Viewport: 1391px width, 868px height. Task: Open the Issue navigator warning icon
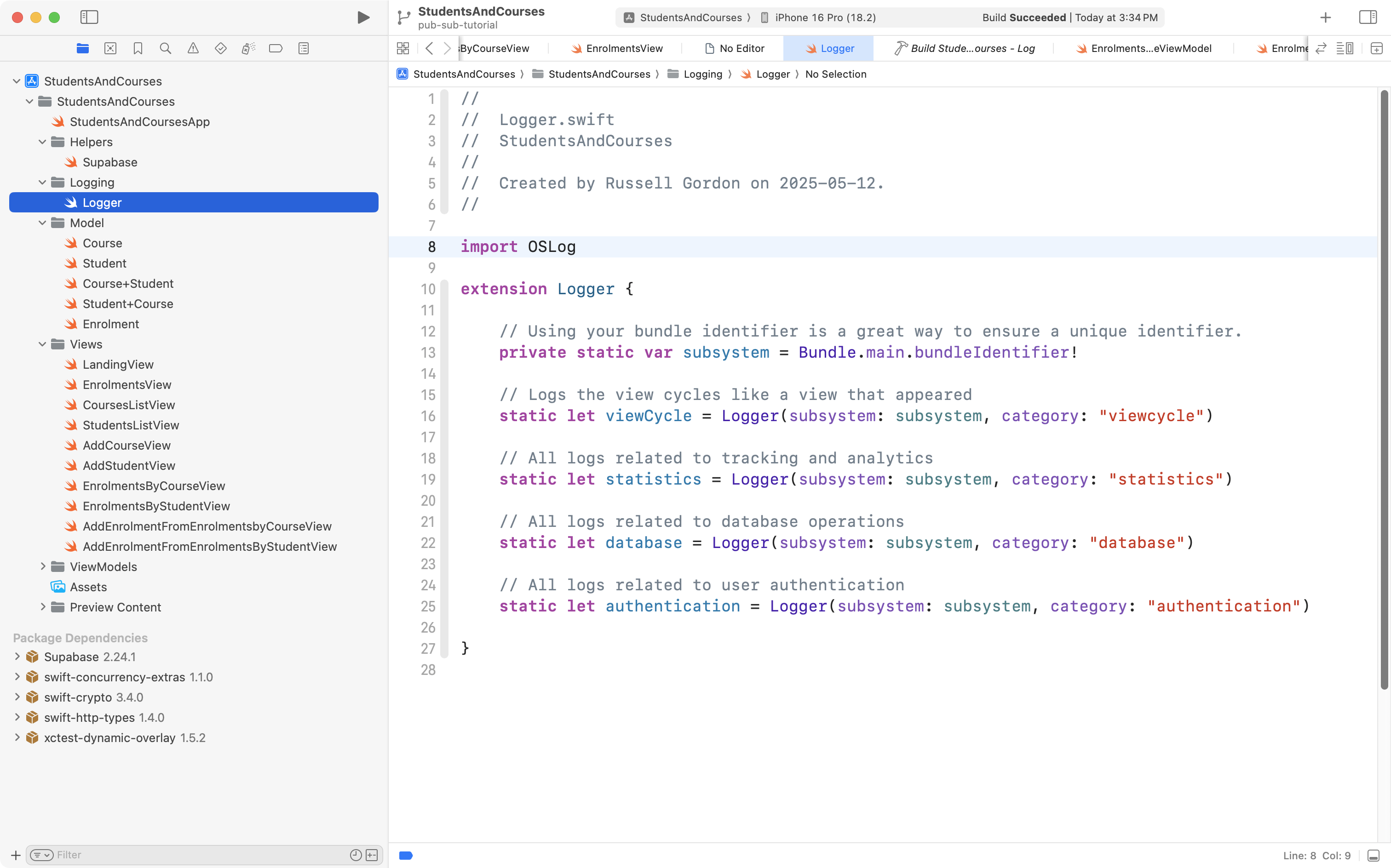[193, 49]
